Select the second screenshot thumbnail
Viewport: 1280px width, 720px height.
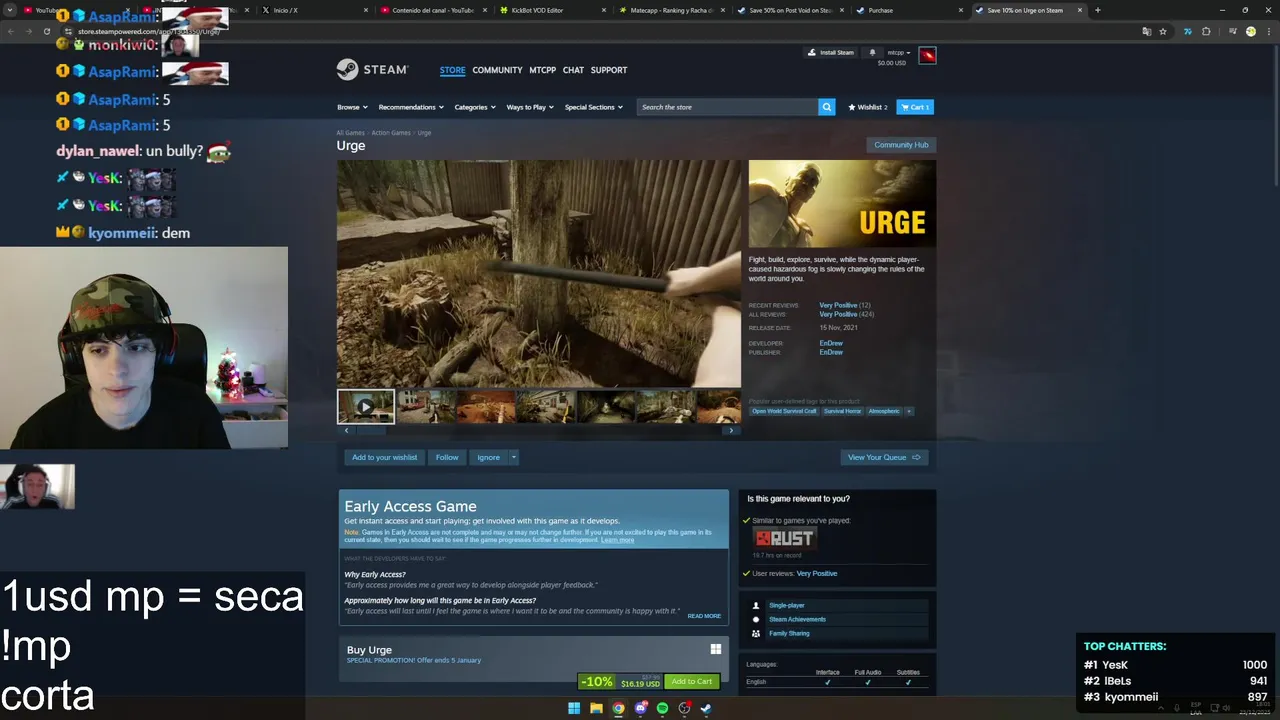[x=426, y=407]
